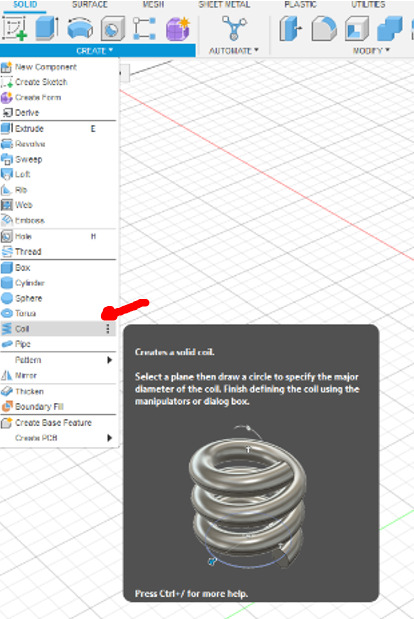Select the Press Pull toolbar icon
Image resolution: width=414 pixels, height=619 pixels.
tap(290, 28)
